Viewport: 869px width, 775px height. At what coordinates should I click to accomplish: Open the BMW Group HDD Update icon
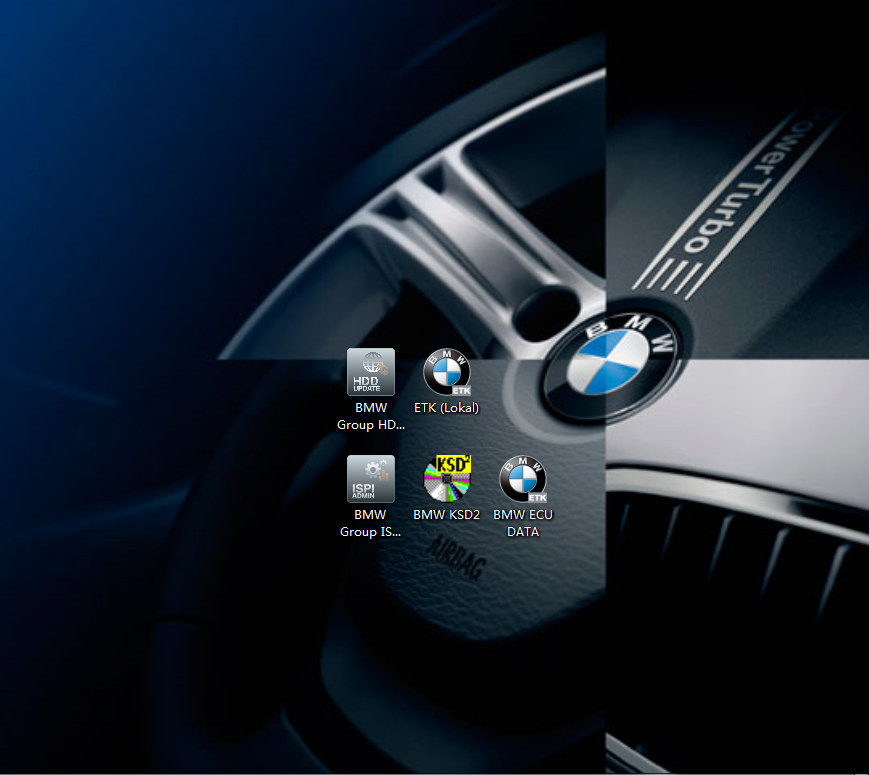pyautogui.click(x=371, y=371)
